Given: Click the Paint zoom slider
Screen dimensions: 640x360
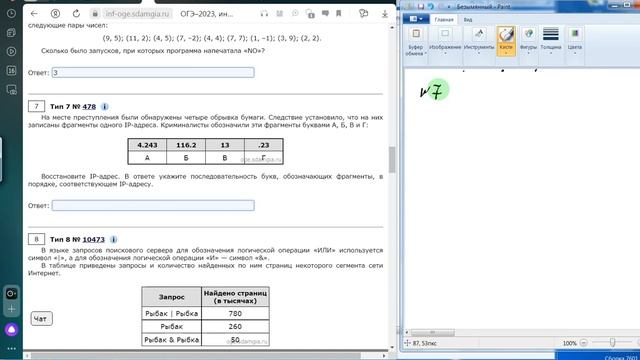Looking at the screenshot, I should pos(613,343).
